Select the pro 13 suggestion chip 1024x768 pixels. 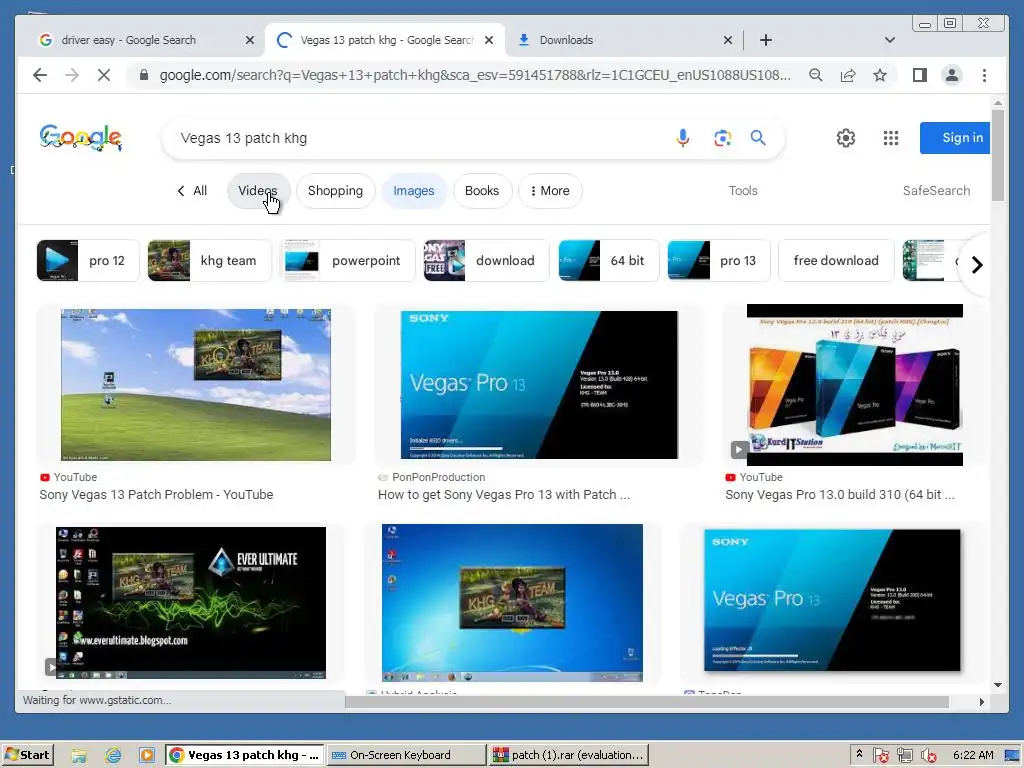point(718,261)
